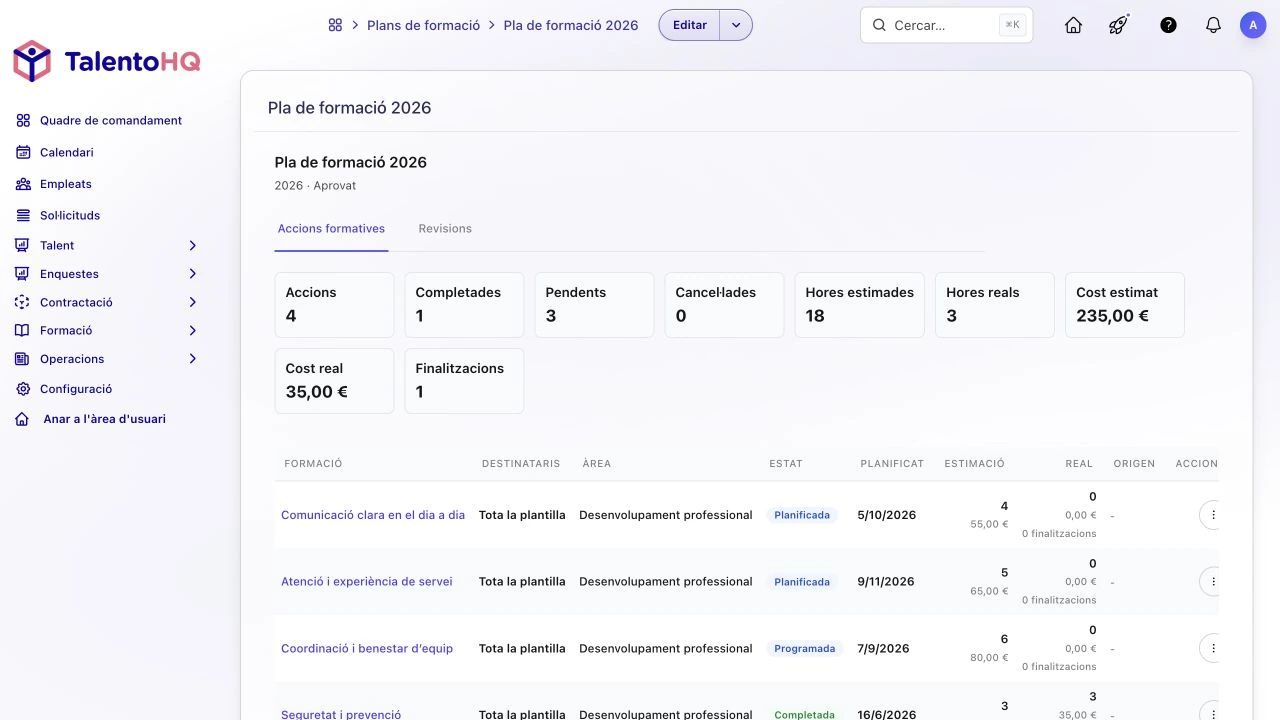Click the ESTAT column header
The height and width of the screenshot is (720, 1280).
tap(786, 464)
